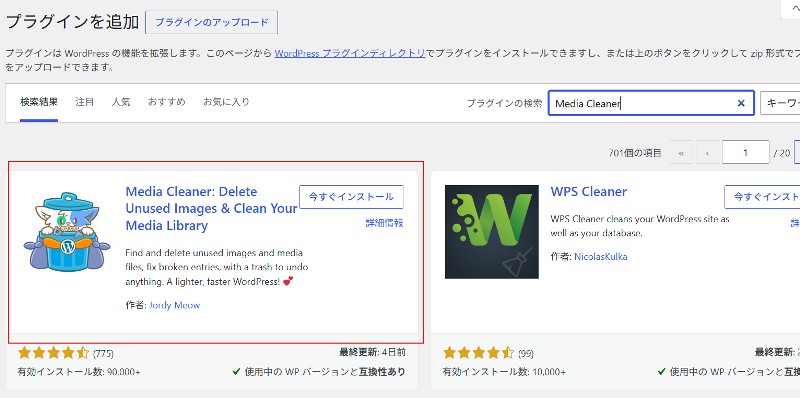Switch to the 検索結果 tab
This screenshot has width=800, height=398.
click(39, 102)
